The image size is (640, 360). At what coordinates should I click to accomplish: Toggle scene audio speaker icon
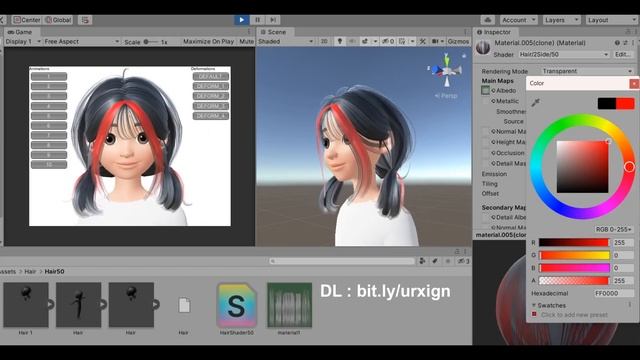(x=352, y=41)
